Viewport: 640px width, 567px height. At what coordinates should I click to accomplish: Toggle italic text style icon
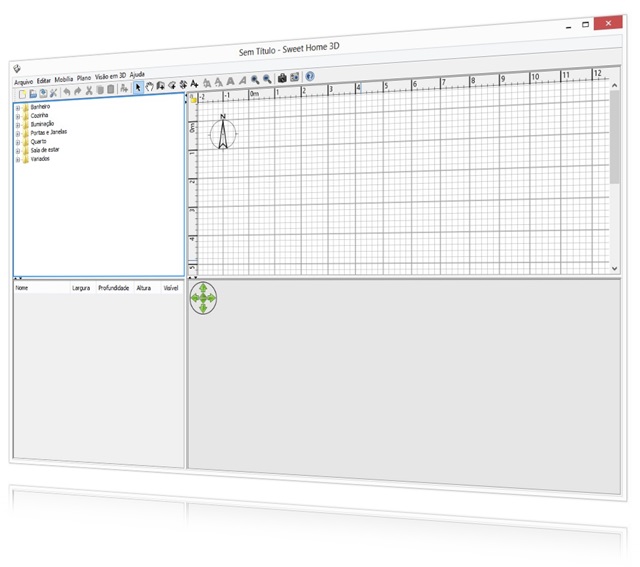click(x=242, y=80)
